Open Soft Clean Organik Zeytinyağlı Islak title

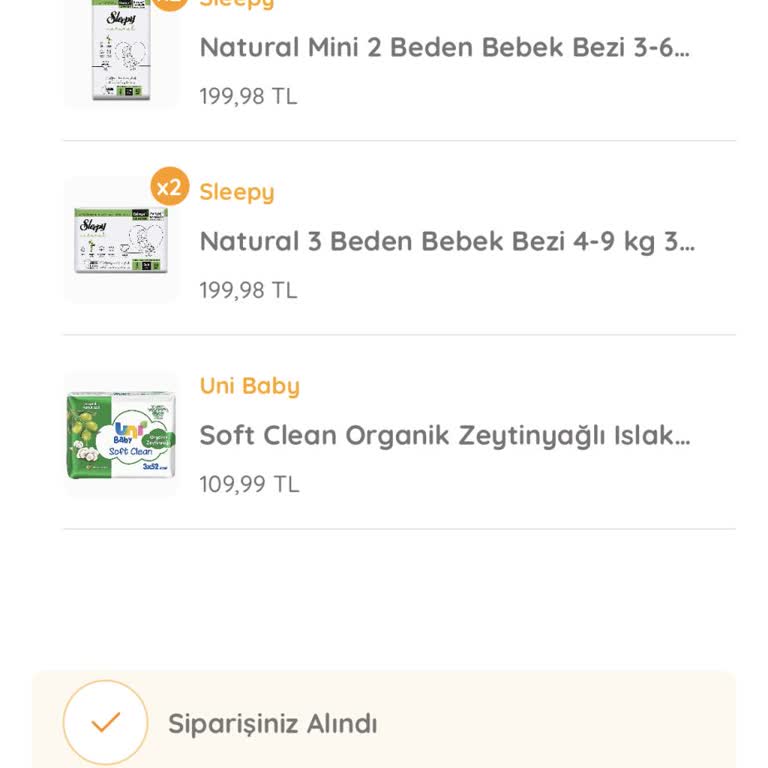(x=445, y=435)
